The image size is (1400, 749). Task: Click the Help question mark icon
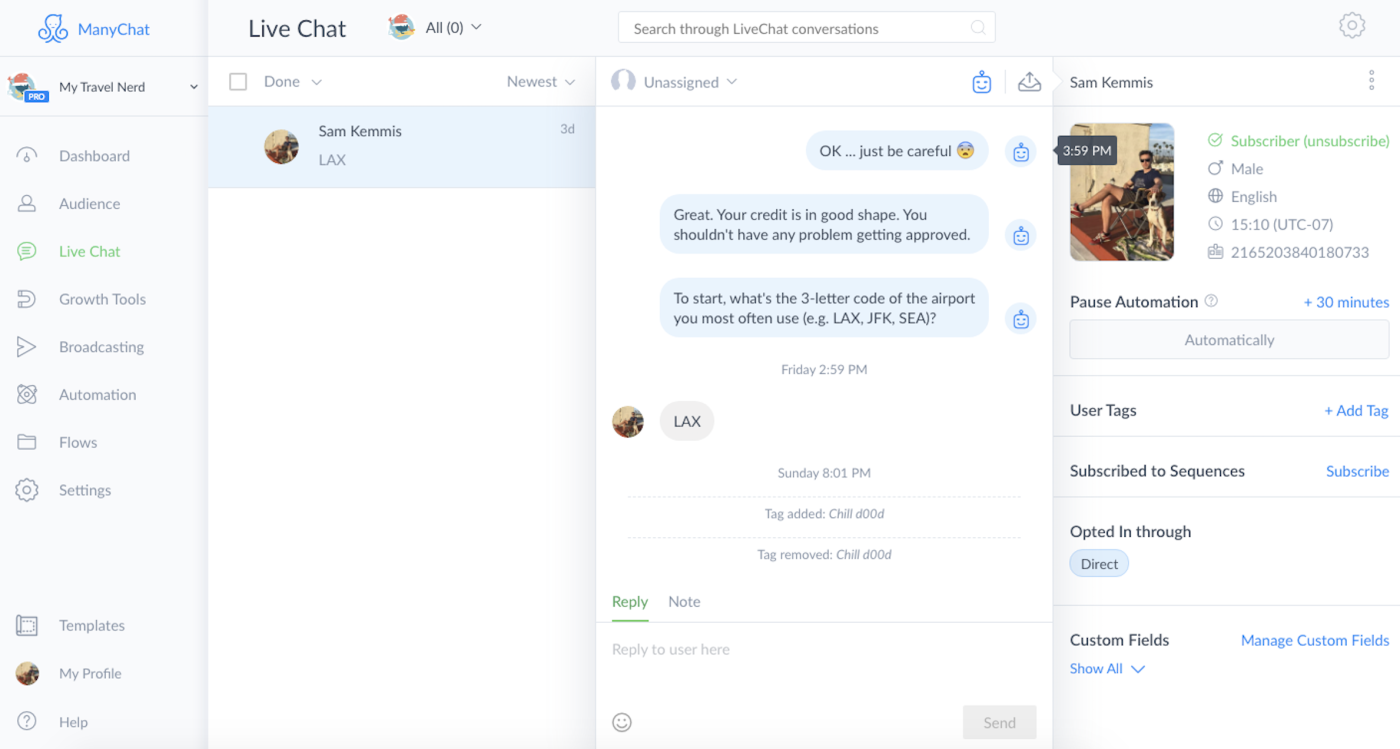coord(27,721)
